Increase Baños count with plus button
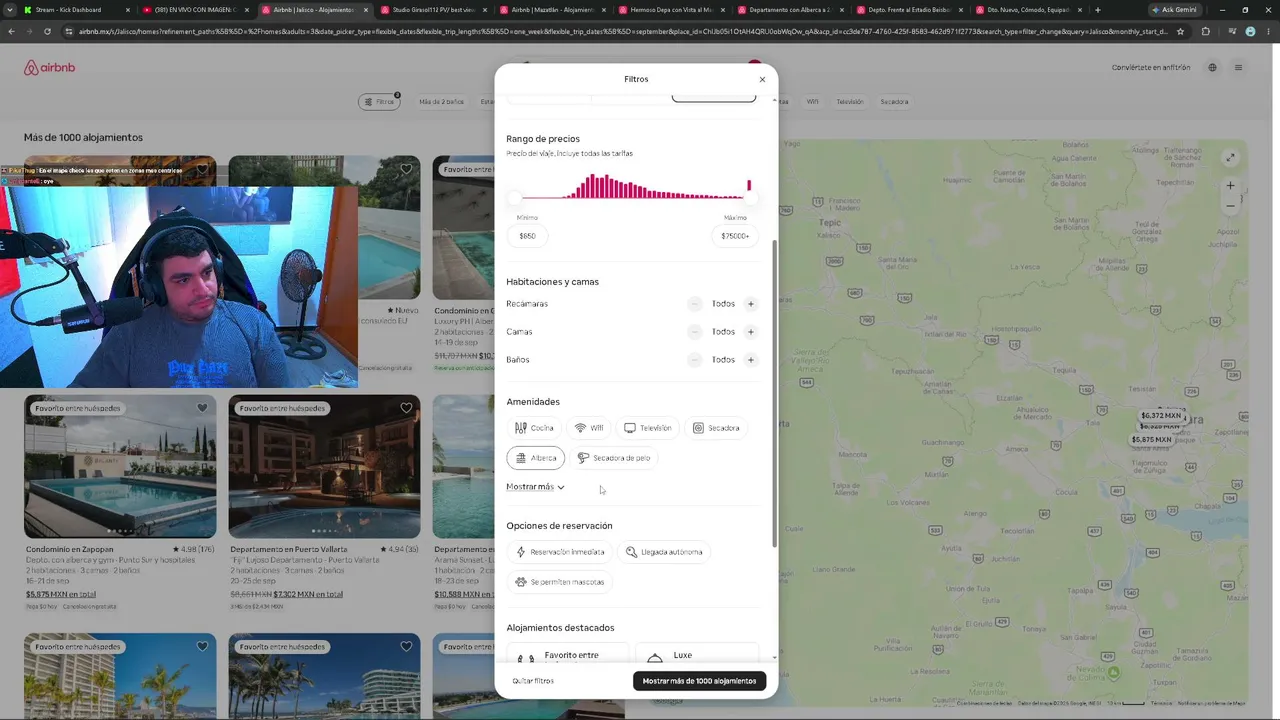 coord(751,360)
